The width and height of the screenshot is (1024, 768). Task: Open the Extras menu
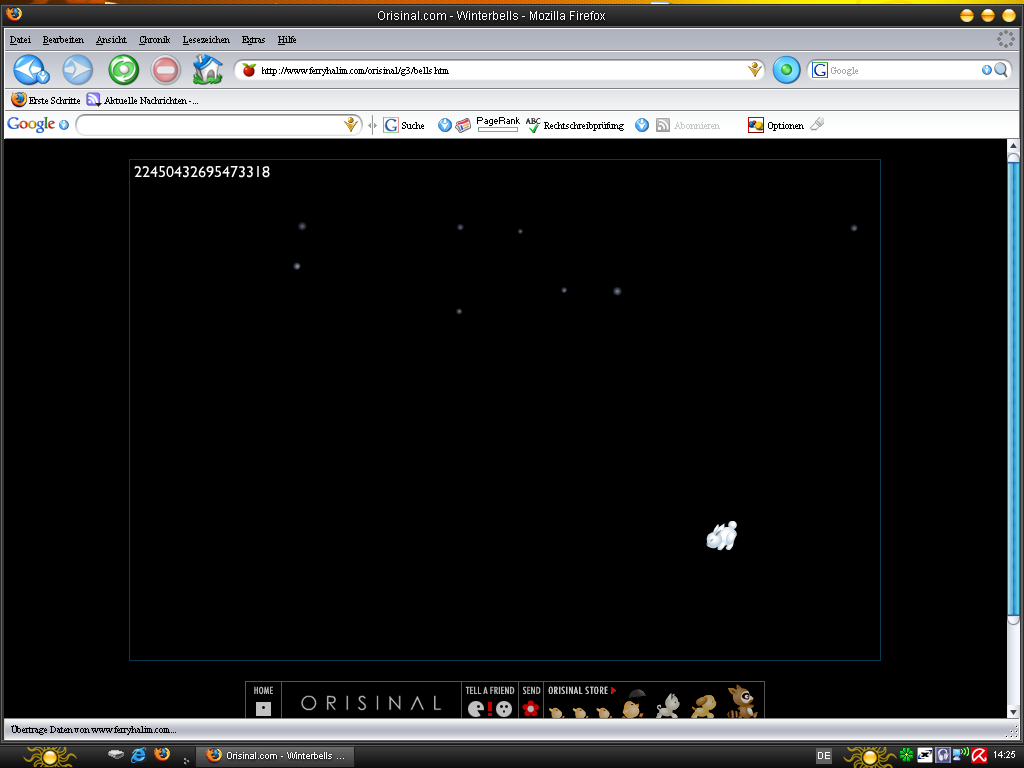click(x=253, y=40)
